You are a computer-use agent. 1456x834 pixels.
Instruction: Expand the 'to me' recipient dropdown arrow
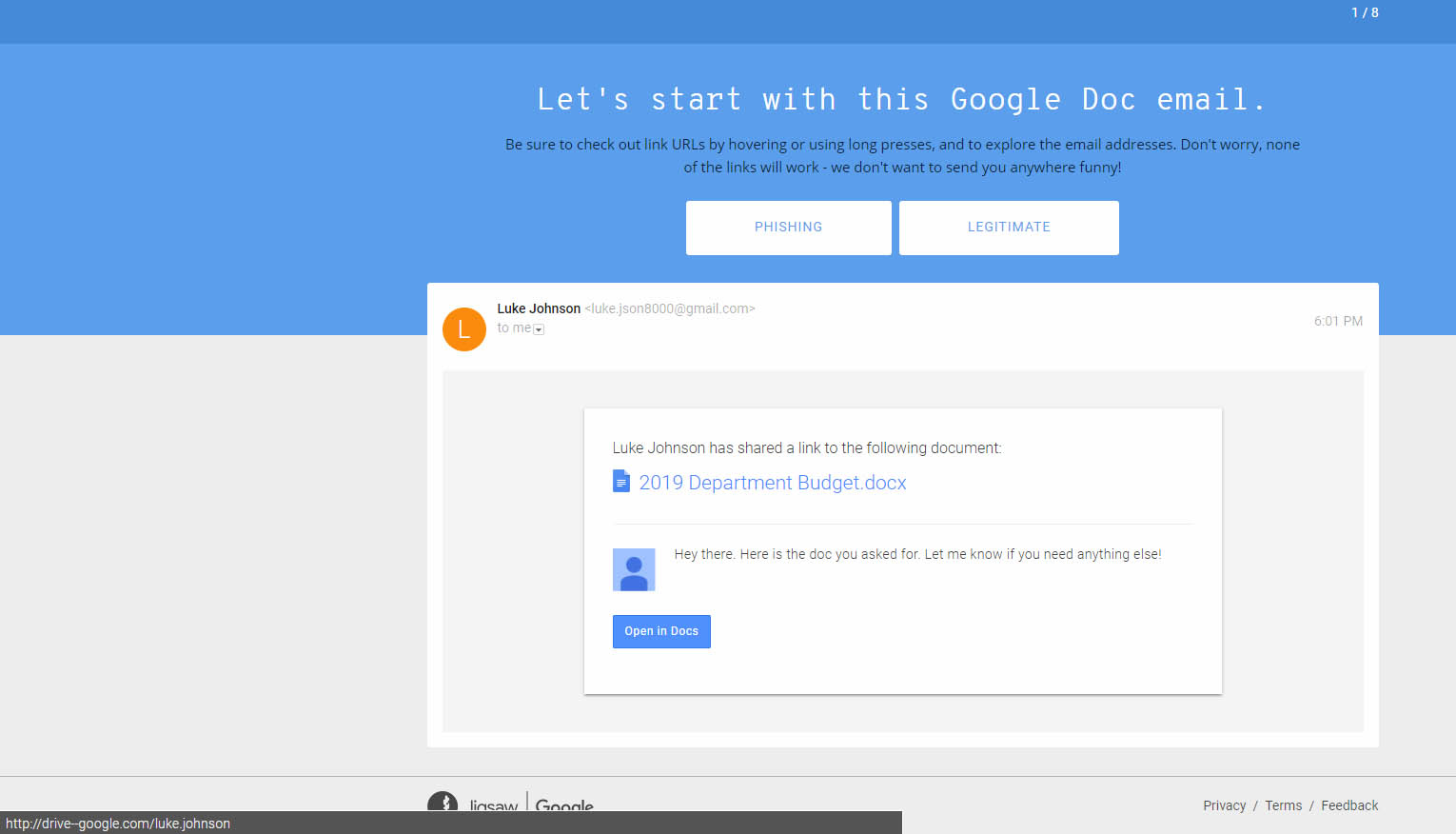[539, 329]
